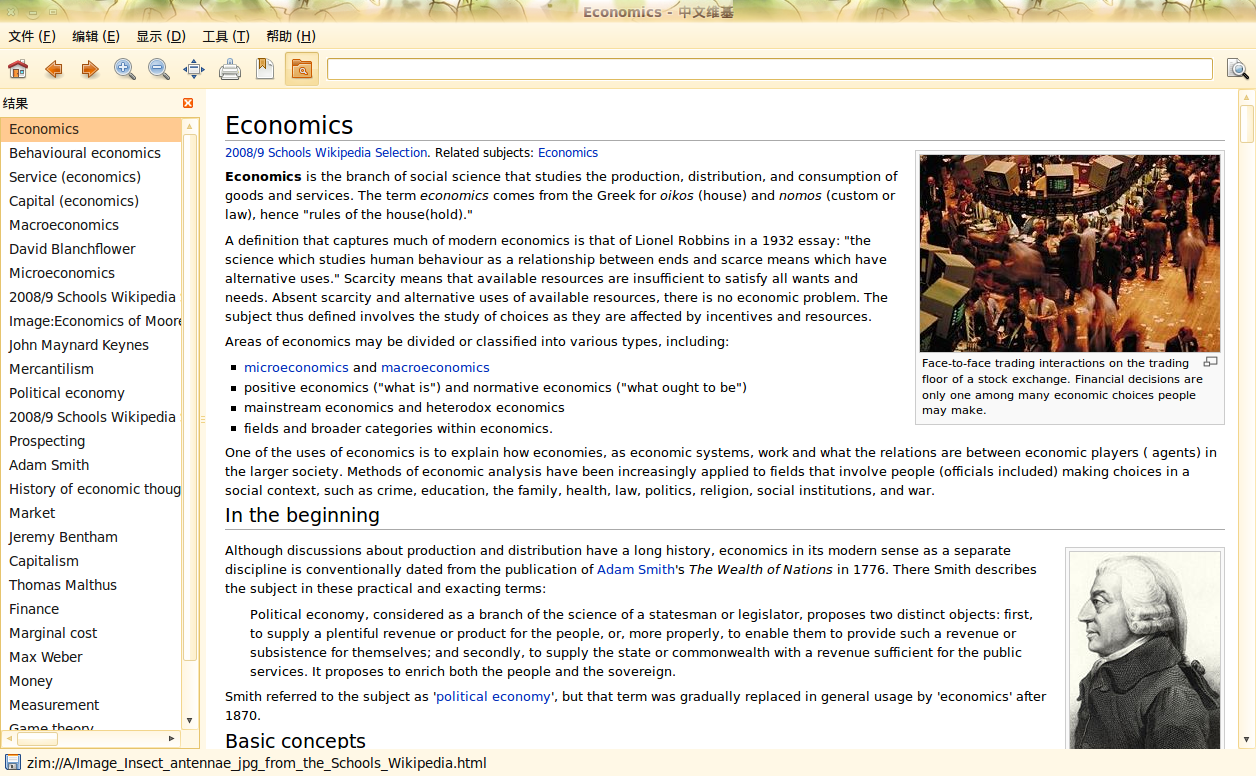This screenshot has height=776, width=1256.
Task: Click the save icon in status bar
Action: [x=13, y=762]
